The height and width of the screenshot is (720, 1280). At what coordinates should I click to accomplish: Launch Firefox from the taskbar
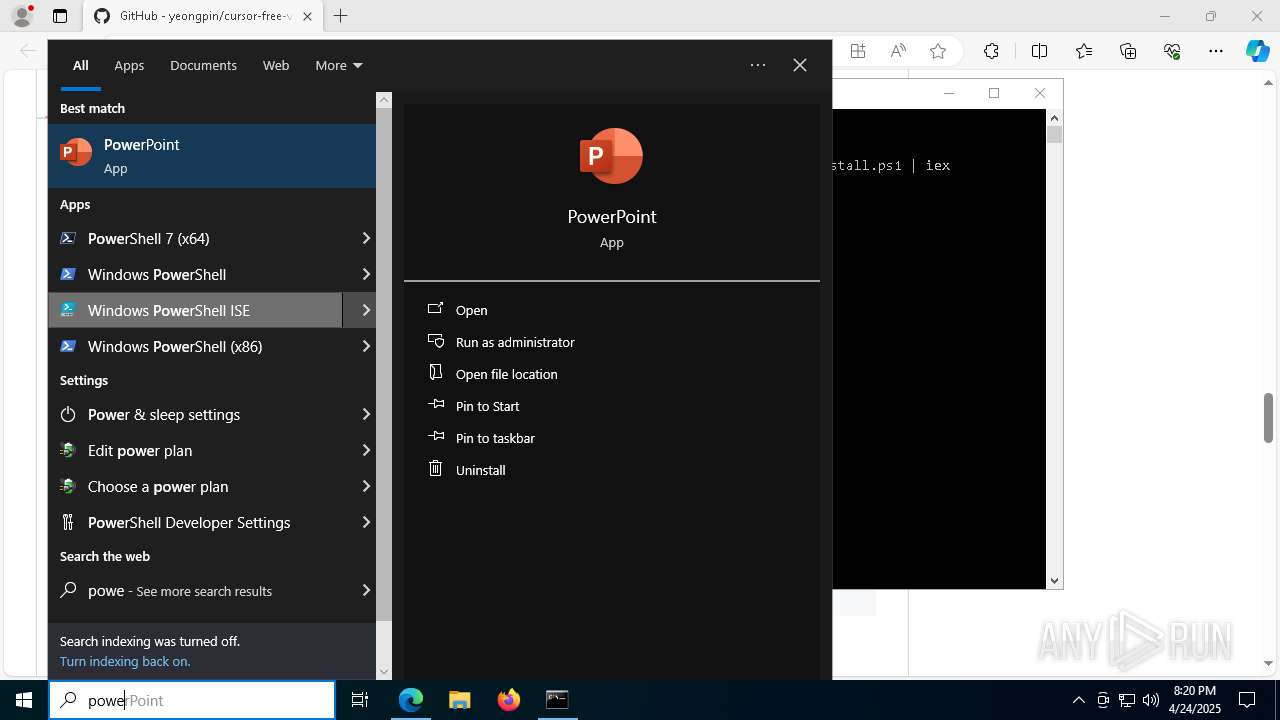pos(509,700)
